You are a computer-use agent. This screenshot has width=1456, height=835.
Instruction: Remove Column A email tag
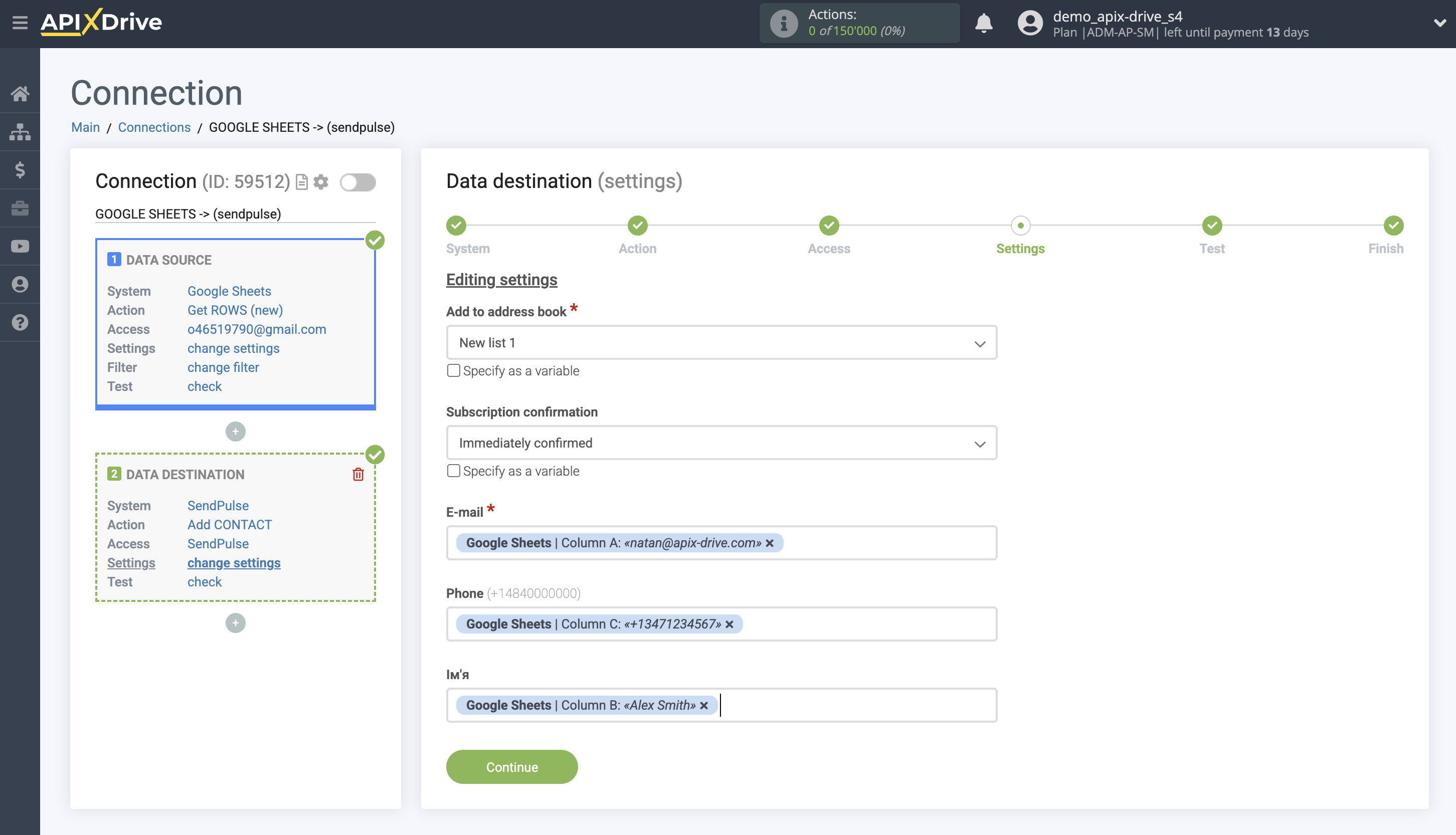[770, 543]
